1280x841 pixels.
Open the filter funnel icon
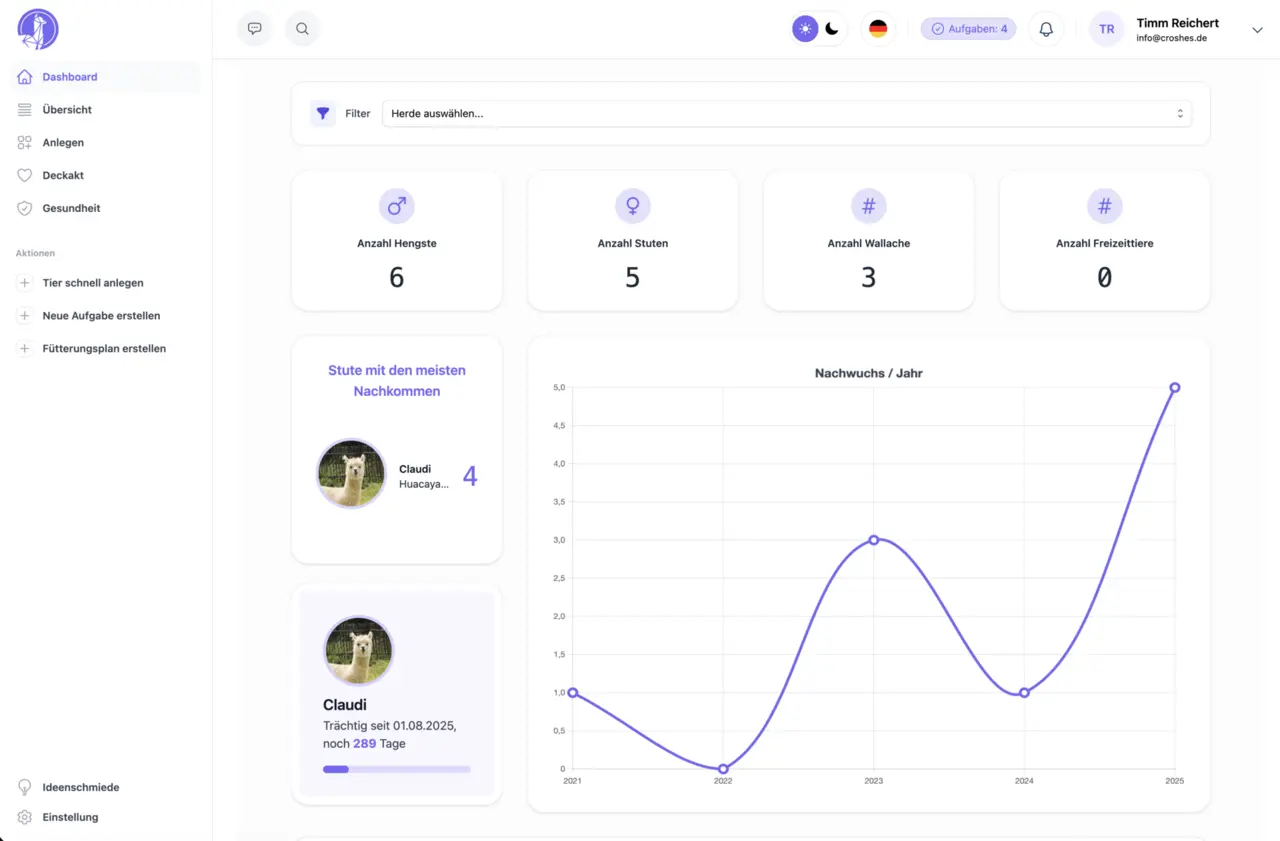(321, 113)
